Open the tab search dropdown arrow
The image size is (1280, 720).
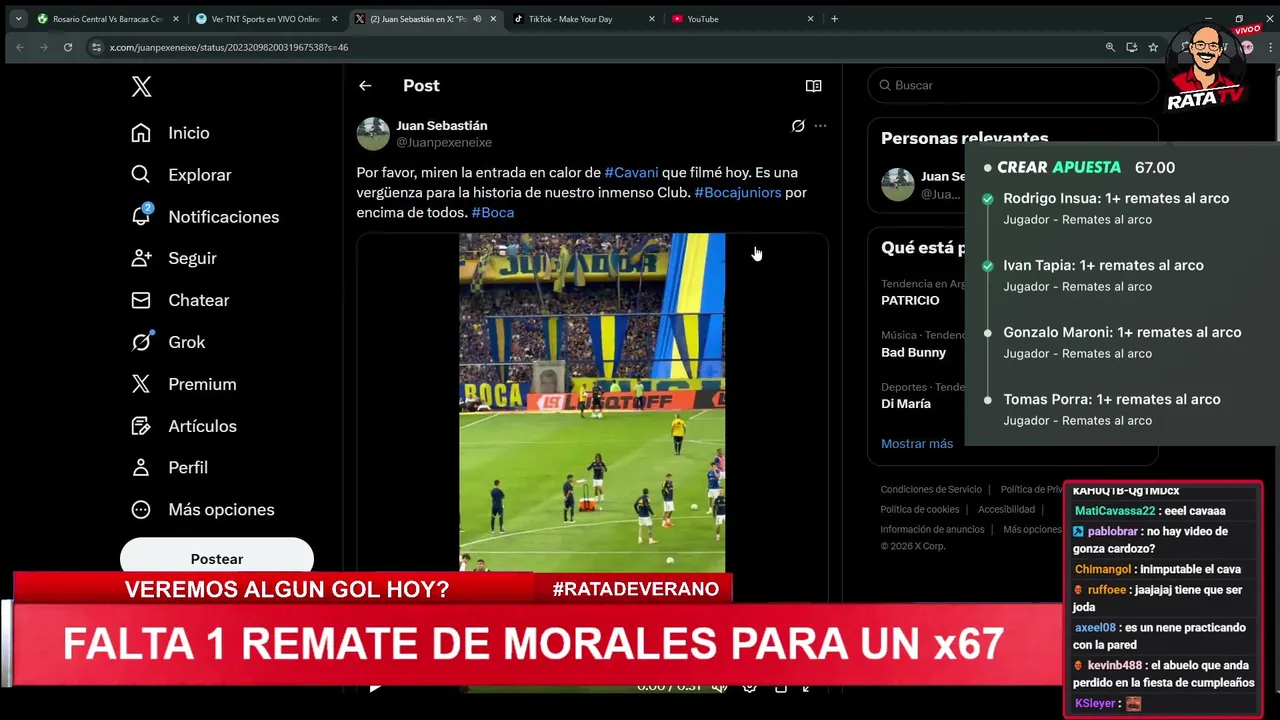click(x=18, y=19)
